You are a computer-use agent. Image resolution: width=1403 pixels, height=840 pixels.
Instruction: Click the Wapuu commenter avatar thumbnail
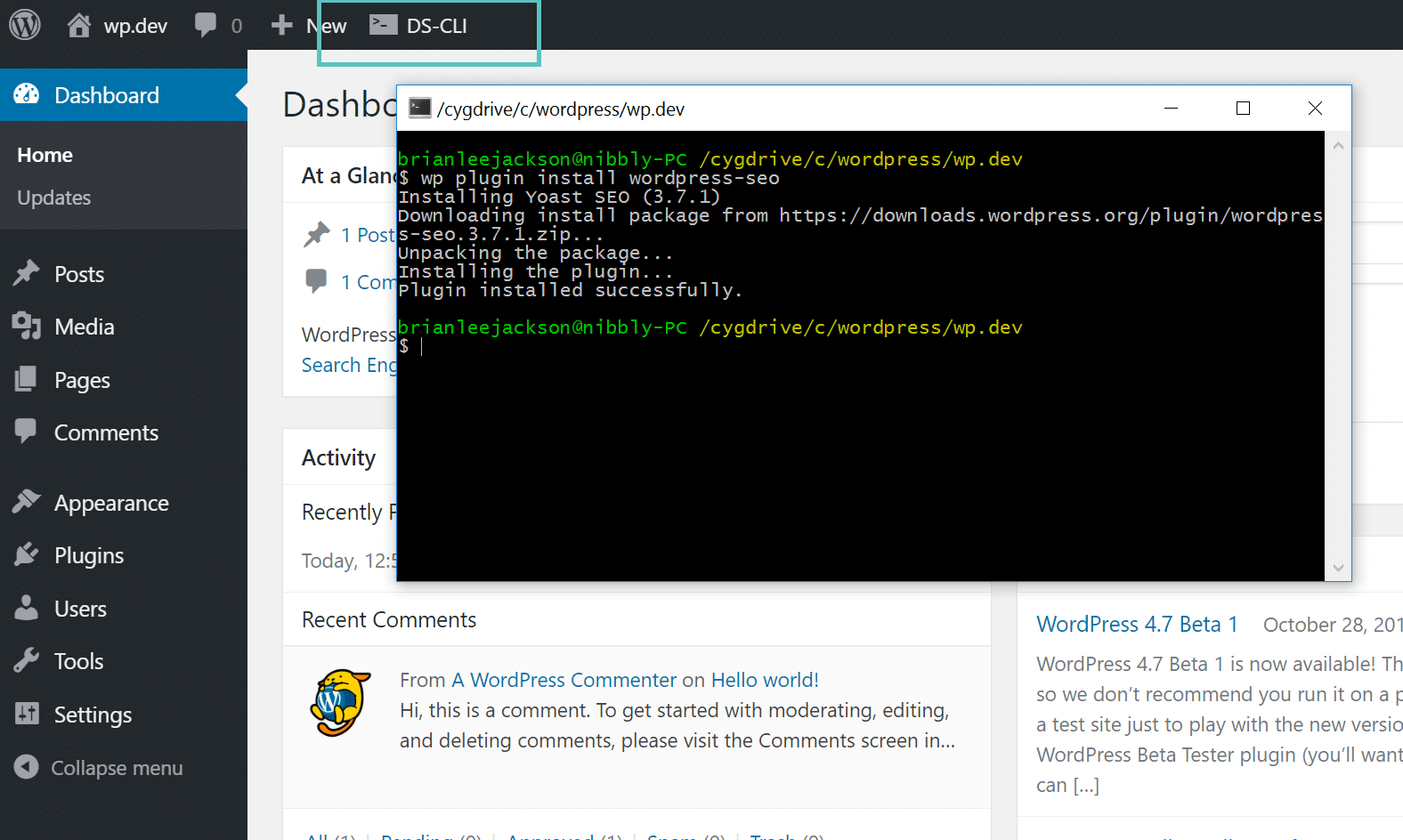pos(339,703)
